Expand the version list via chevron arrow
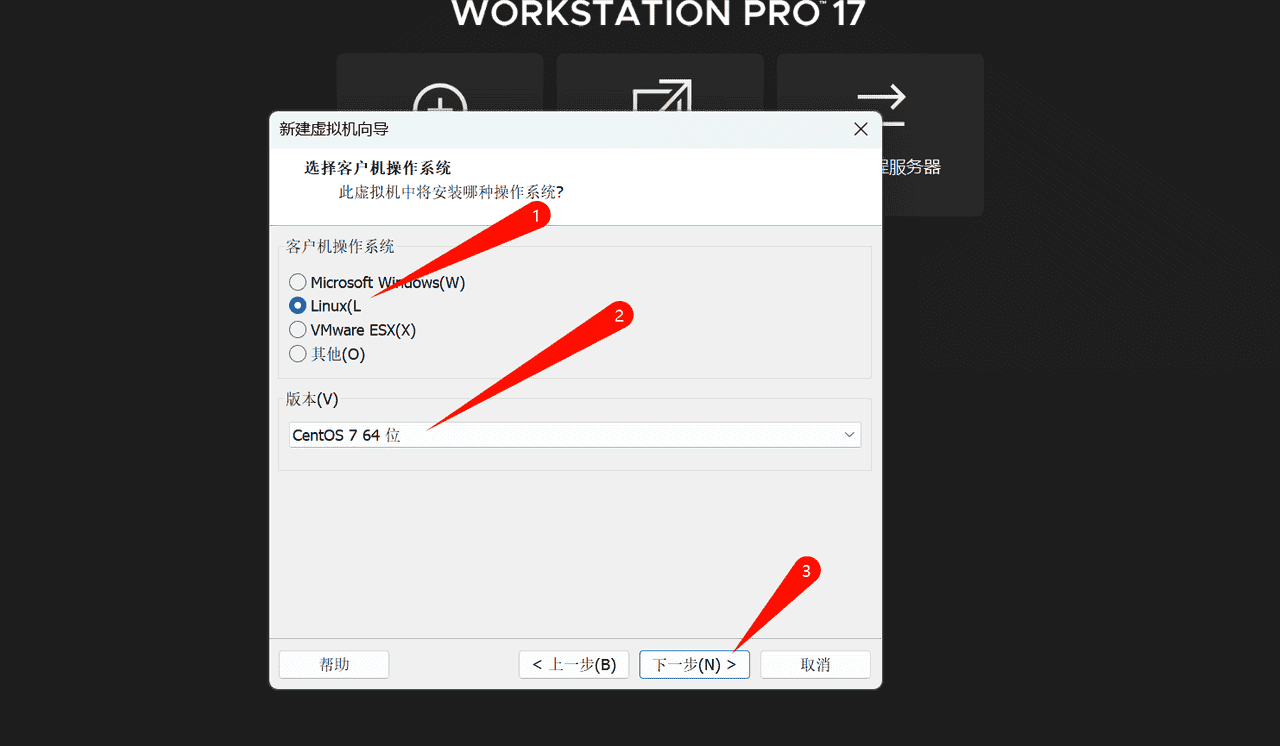The width and height of the screenshot is (1280, 746). 849,435
